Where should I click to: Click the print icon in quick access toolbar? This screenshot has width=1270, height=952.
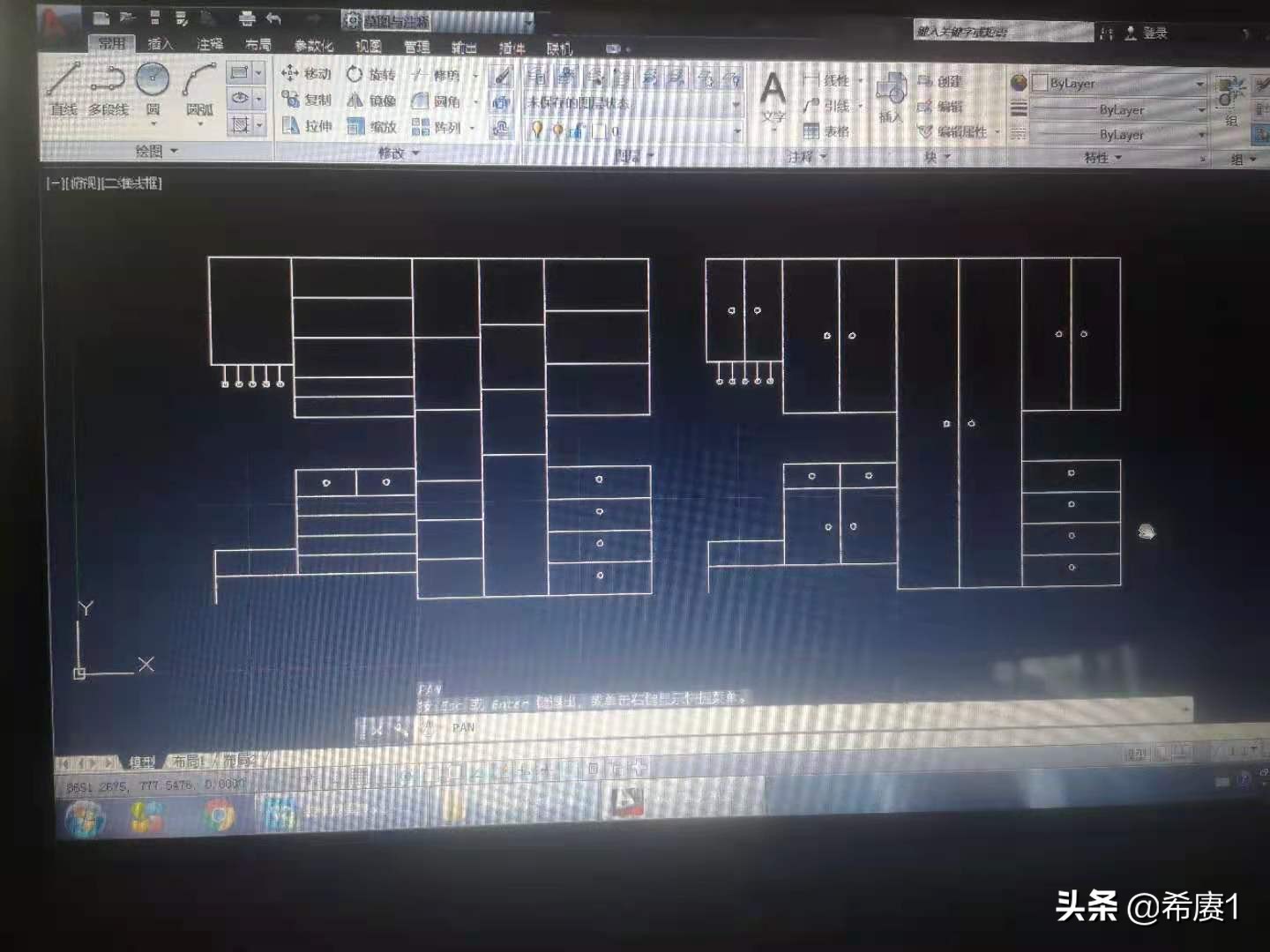tap(247, 19)
